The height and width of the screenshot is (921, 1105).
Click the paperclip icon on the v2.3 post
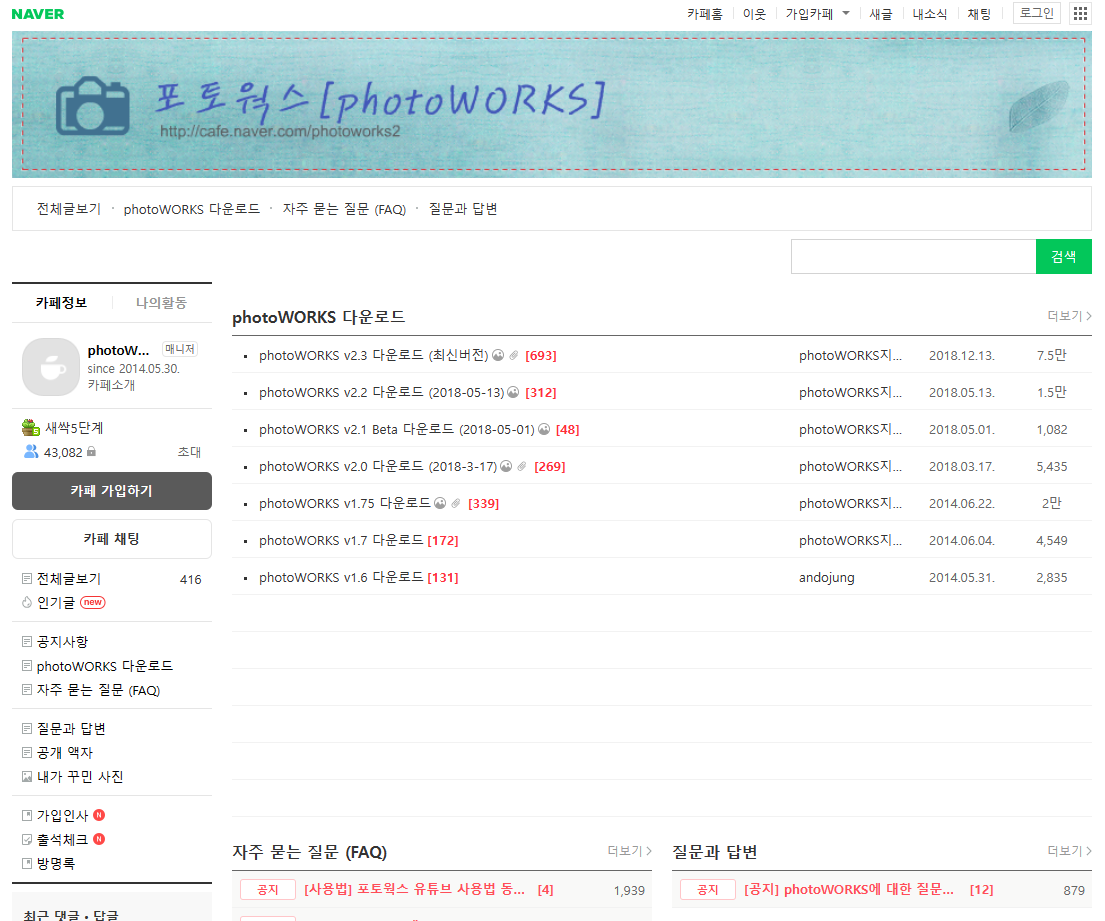(515, 355)
